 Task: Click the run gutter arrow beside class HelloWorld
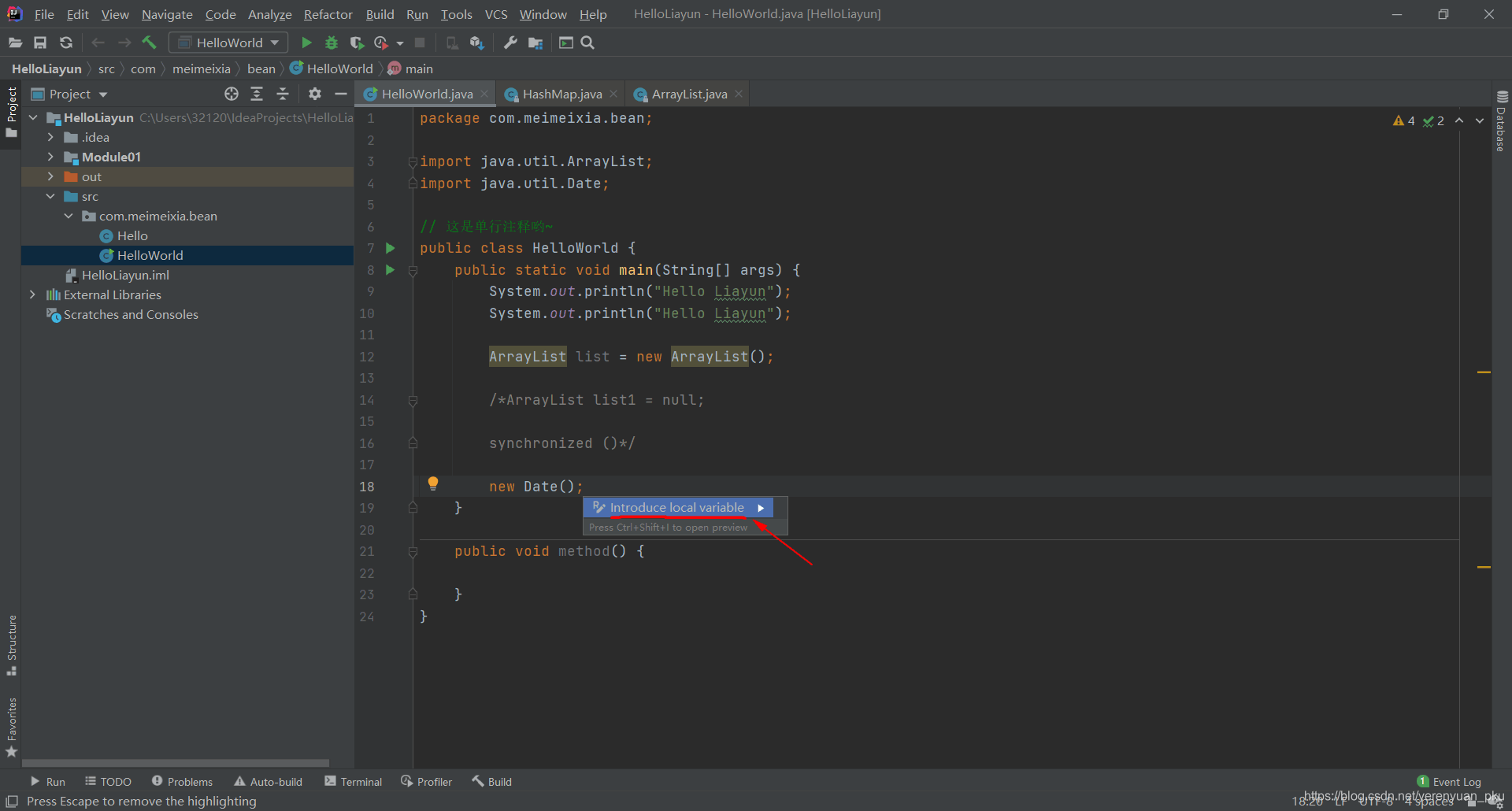(390, 248)
